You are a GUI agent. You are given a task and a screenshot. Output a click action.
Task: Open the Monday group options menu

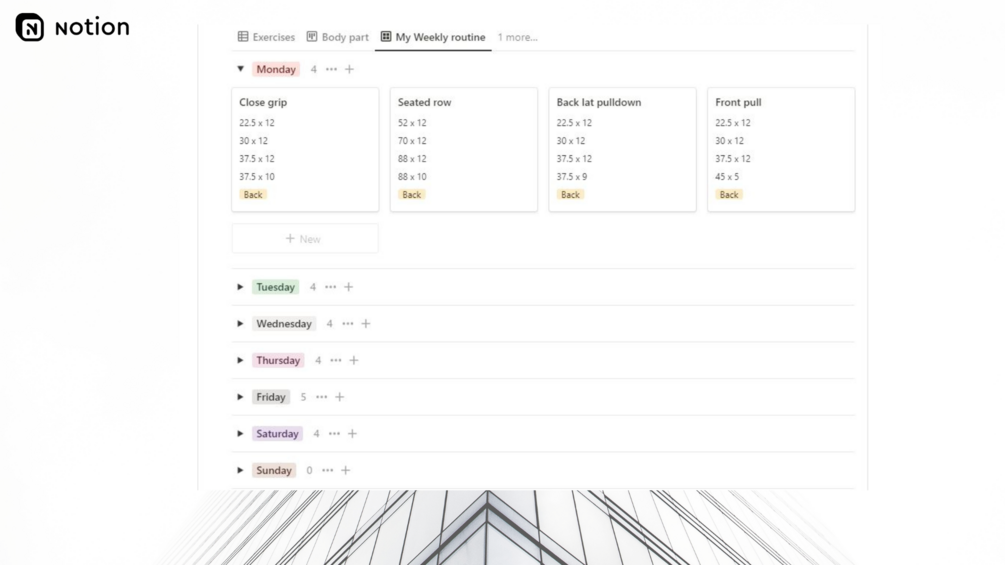(331, 69)
